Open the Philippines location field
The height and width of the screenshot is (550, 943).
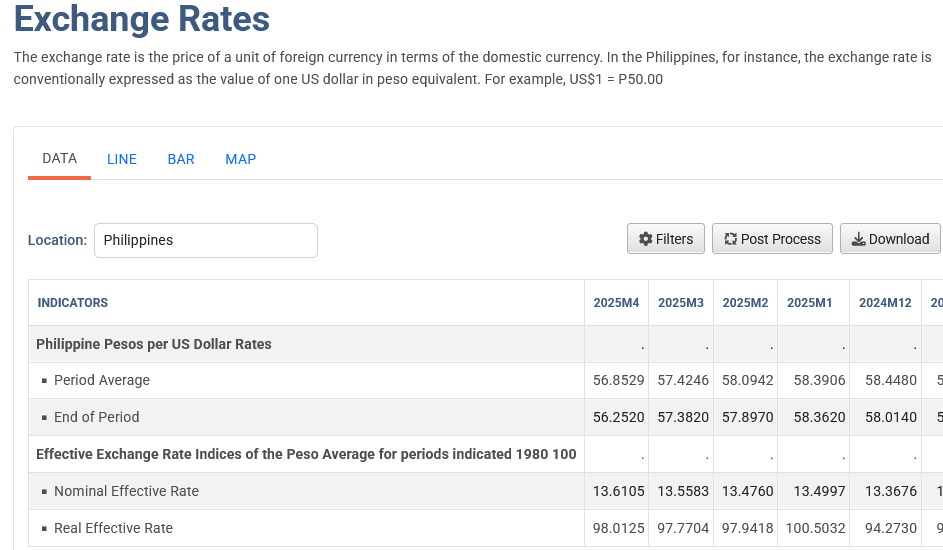[x=206, y=240]
